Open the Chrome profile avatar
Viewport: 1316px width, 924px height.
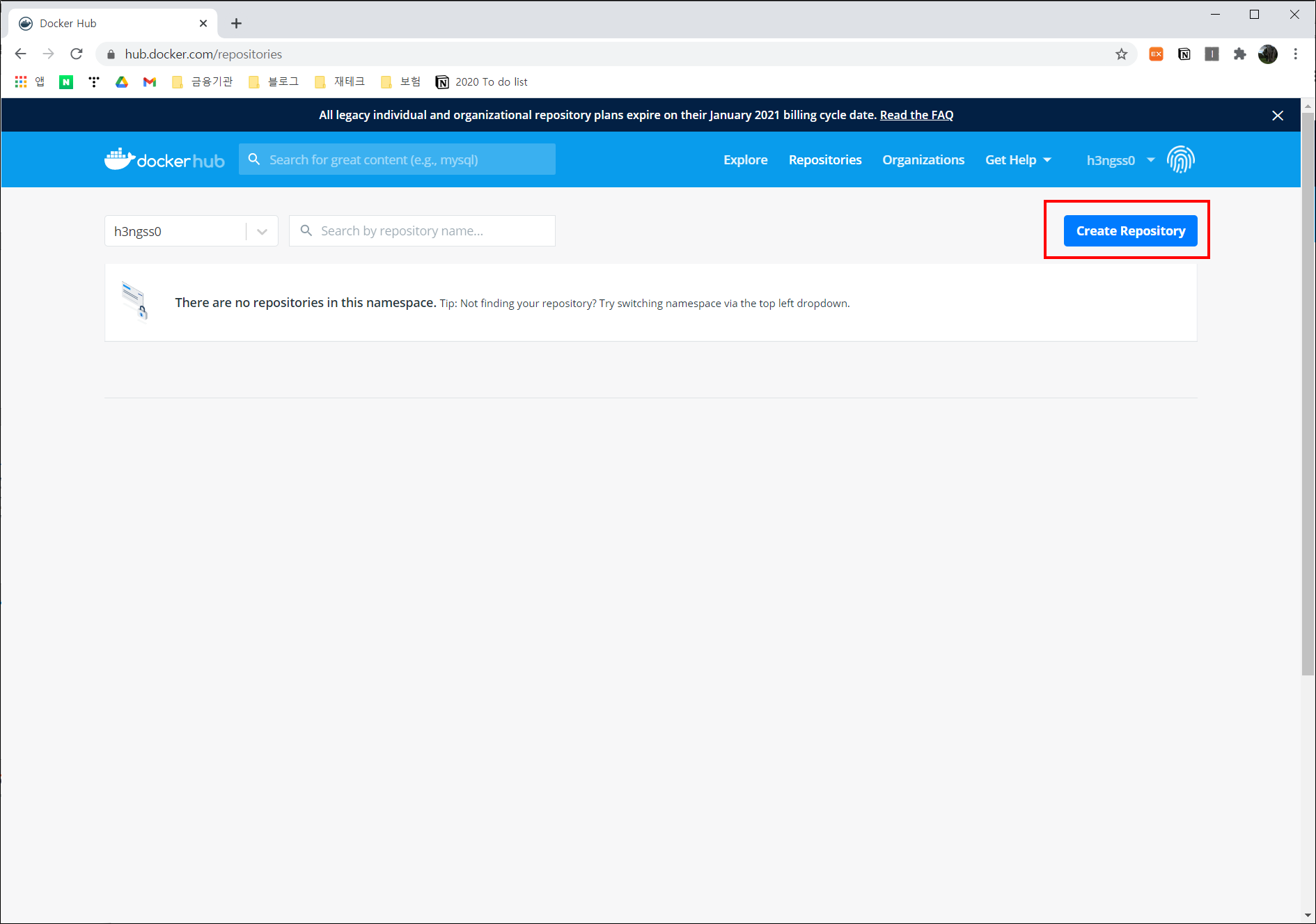[1268, 54]
